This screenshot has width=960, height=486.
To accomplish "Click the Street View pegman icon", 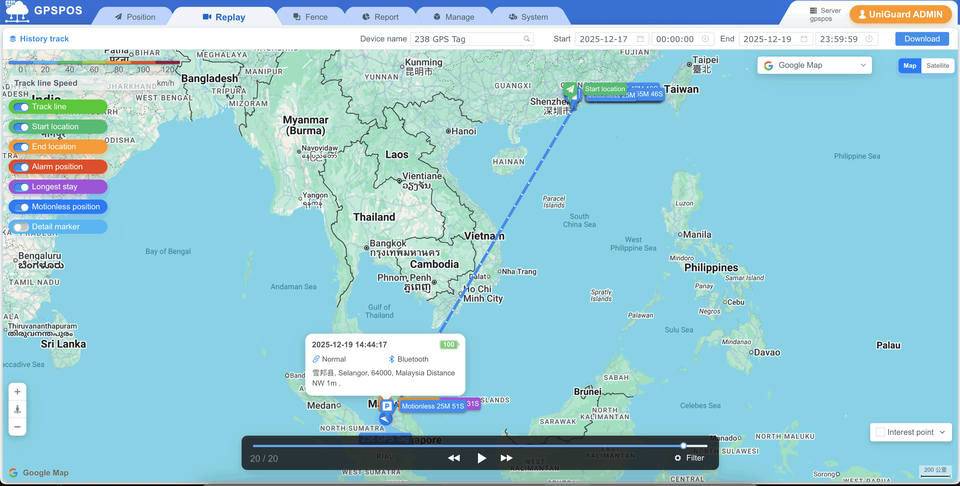I will 17,409.
